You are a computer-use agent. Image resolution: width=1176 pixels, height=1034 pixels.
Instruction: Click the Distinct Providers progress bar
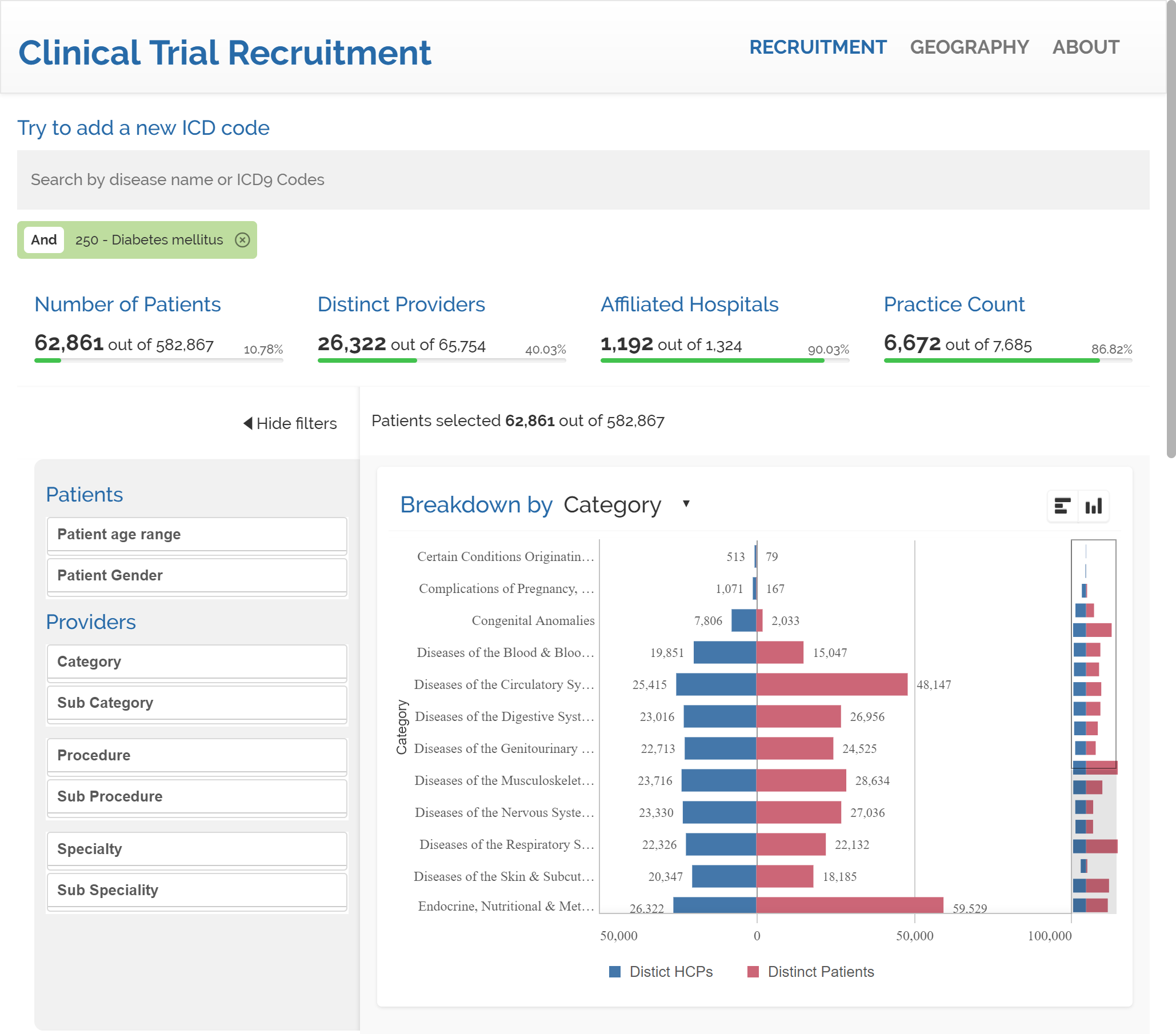coord(441,360)
